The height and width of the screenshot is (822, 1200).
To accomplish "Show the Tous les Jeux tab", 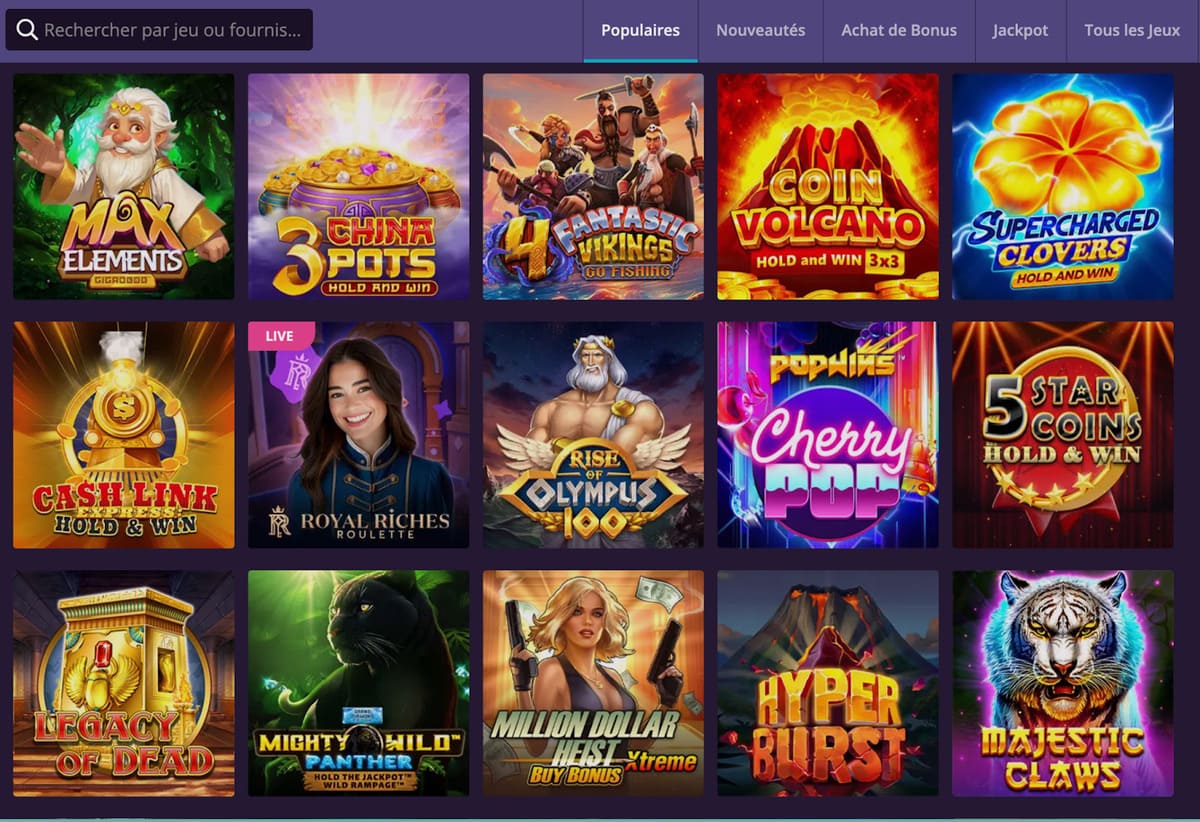I will point(1132,30).
